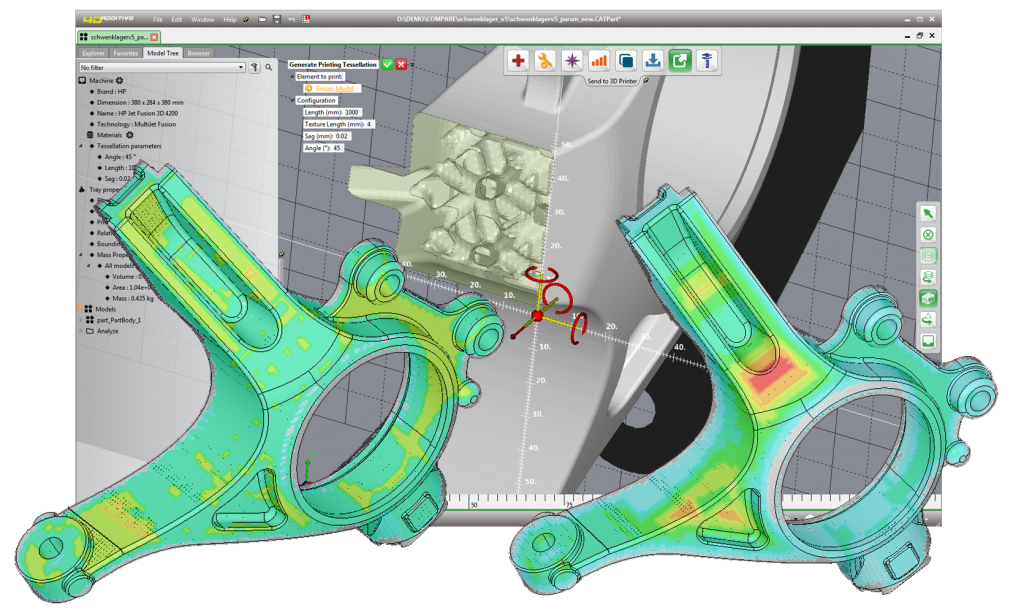Click the Length (mm) value field

[x=352, y=112]
